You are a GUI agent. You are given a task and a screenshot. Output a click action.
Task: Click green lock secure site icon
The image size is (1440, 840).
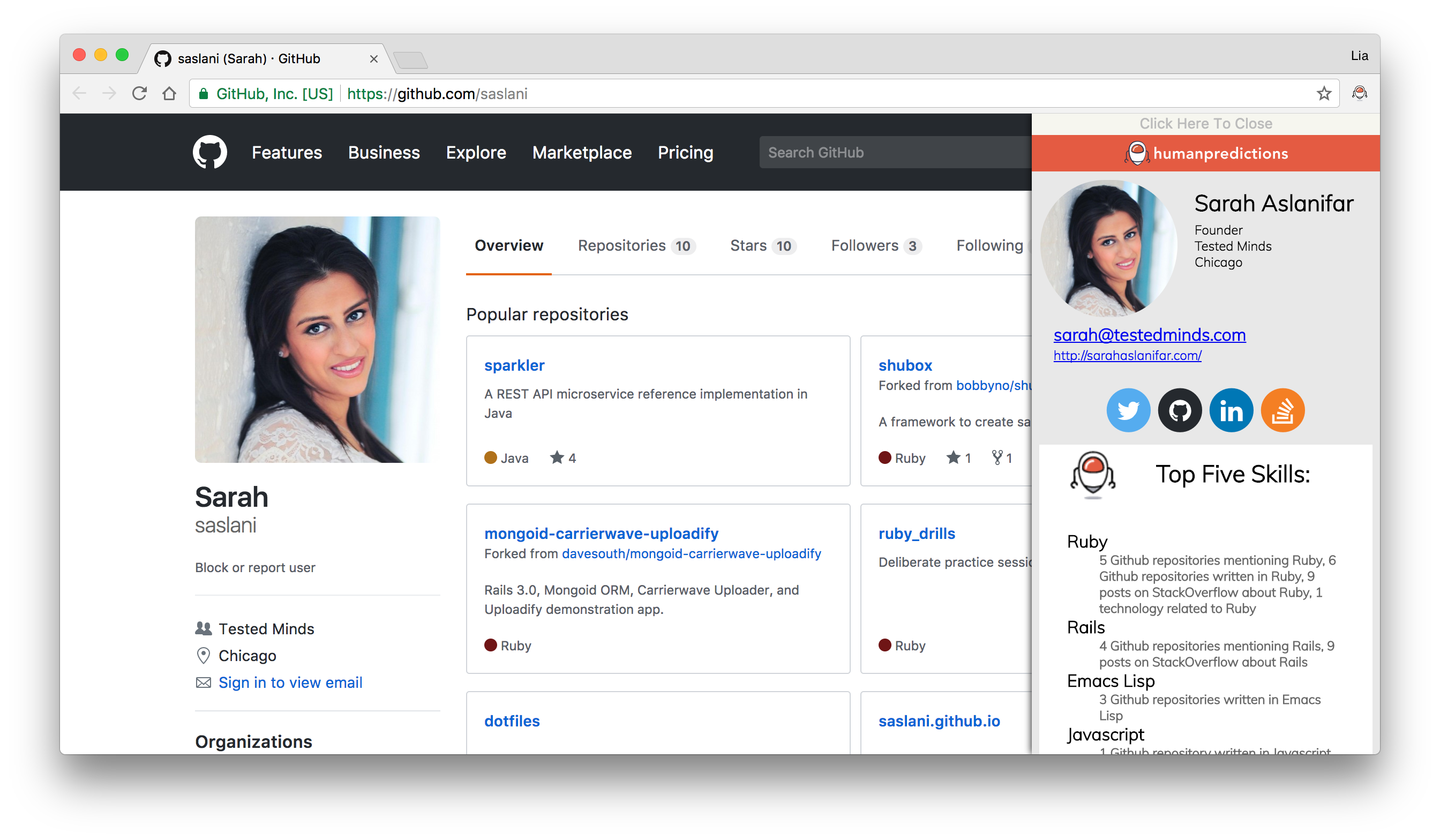pyautogui.click(x=203, y=94)
